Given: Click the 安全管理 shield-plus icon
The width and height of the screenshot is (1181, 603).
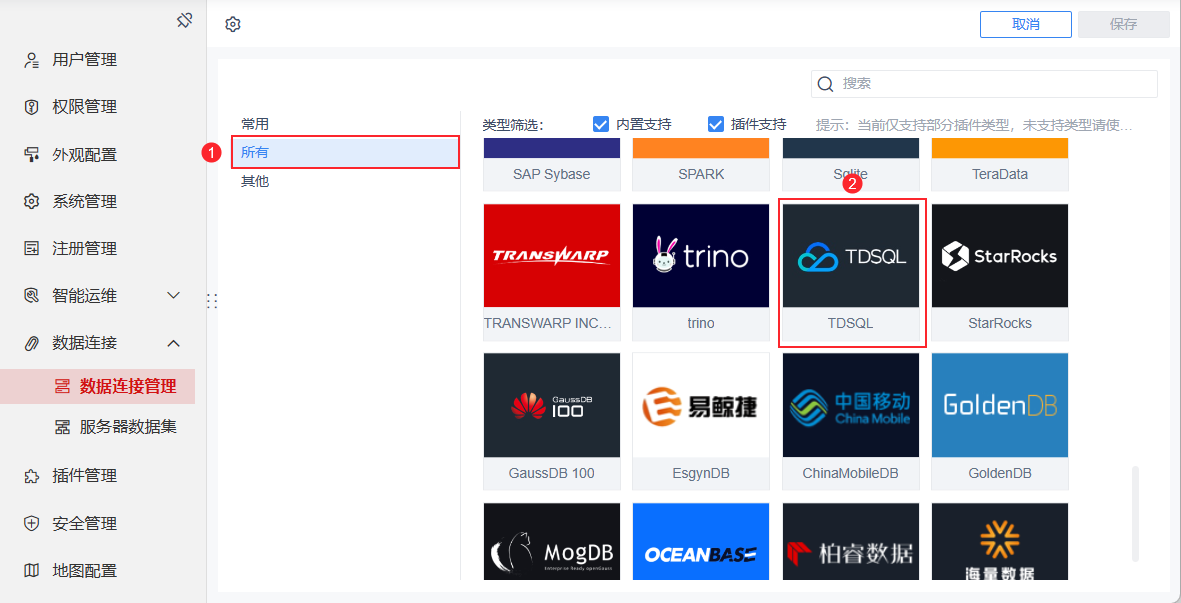Looking at the screenshot, I should [32, 523].
